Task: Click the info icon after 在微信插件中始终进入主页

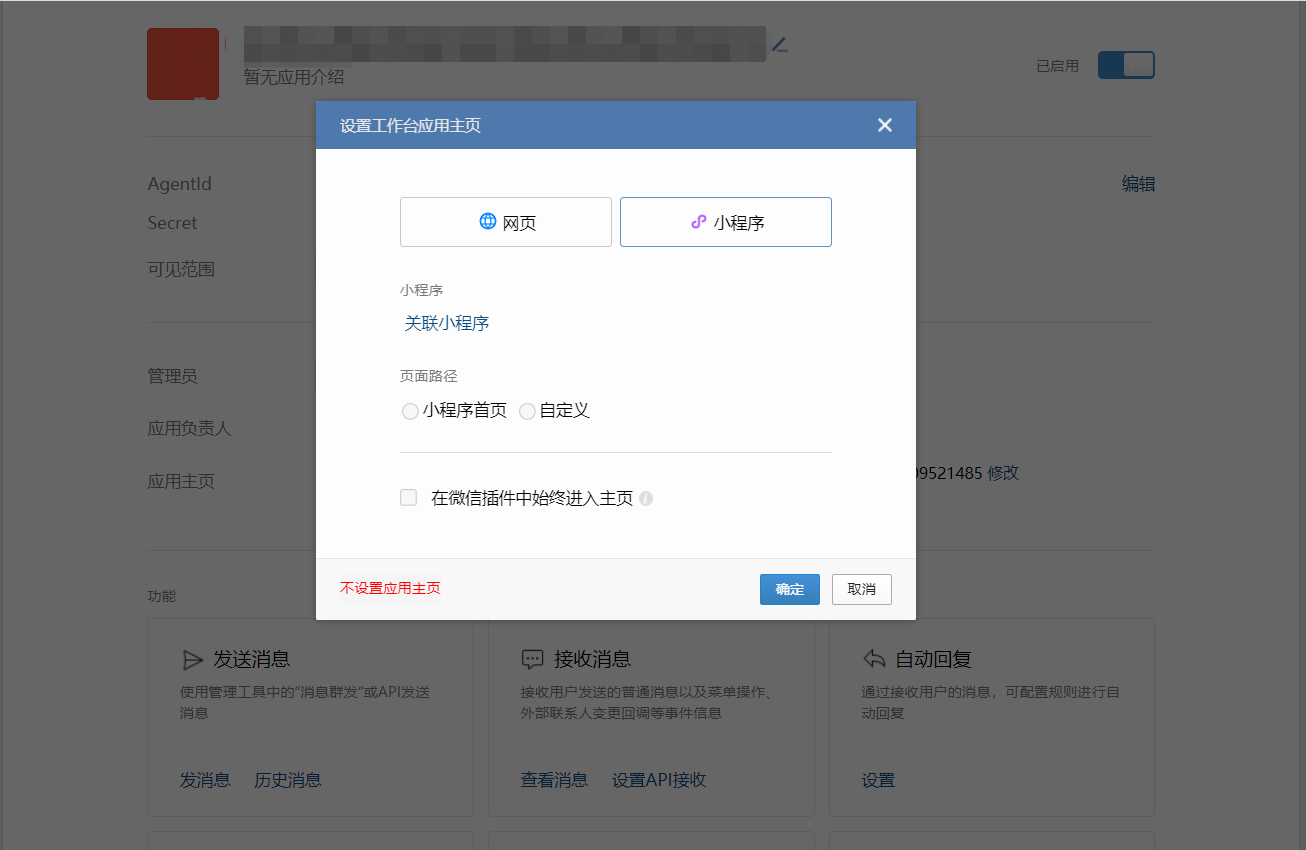Action: 646,498
